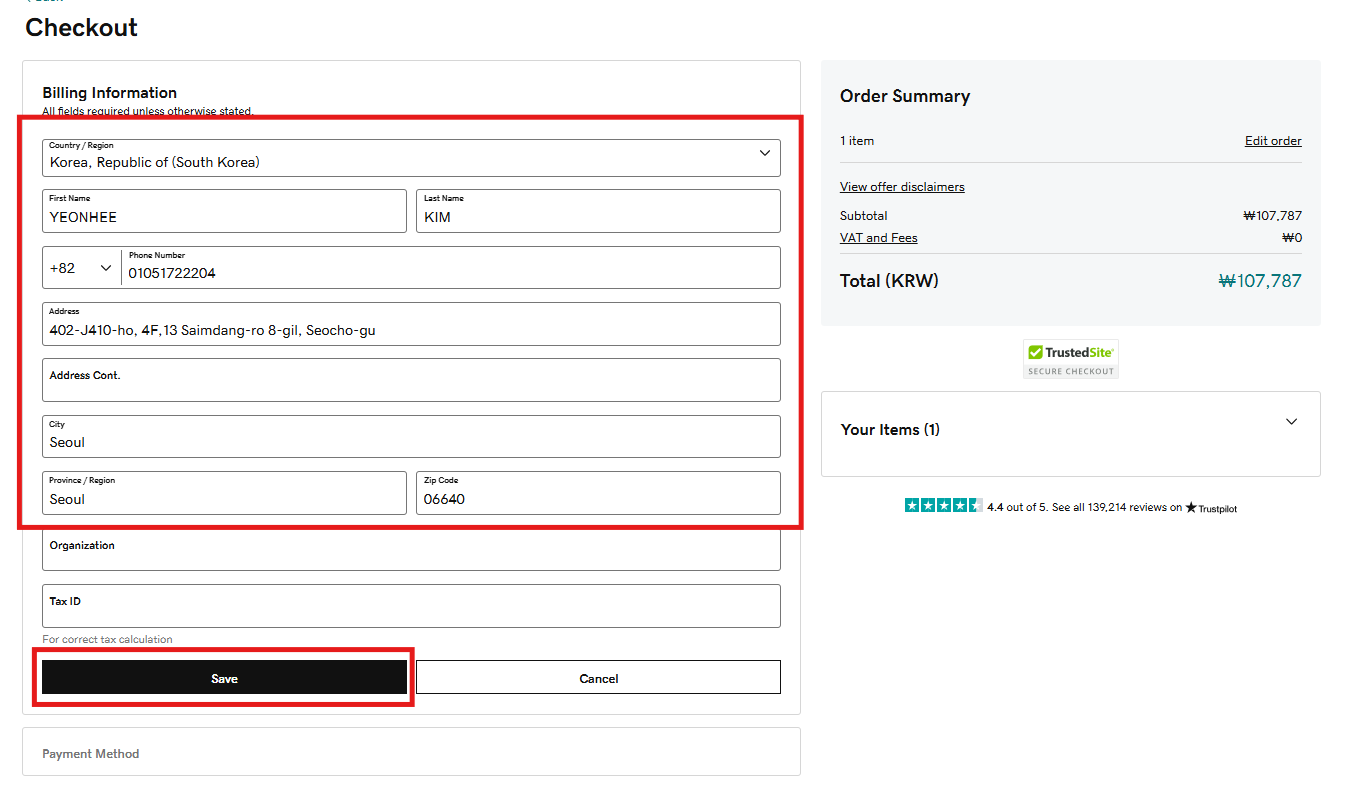Click the Last Name field containing KIM
The image size is (1347, 787).
tap(598, 211)
